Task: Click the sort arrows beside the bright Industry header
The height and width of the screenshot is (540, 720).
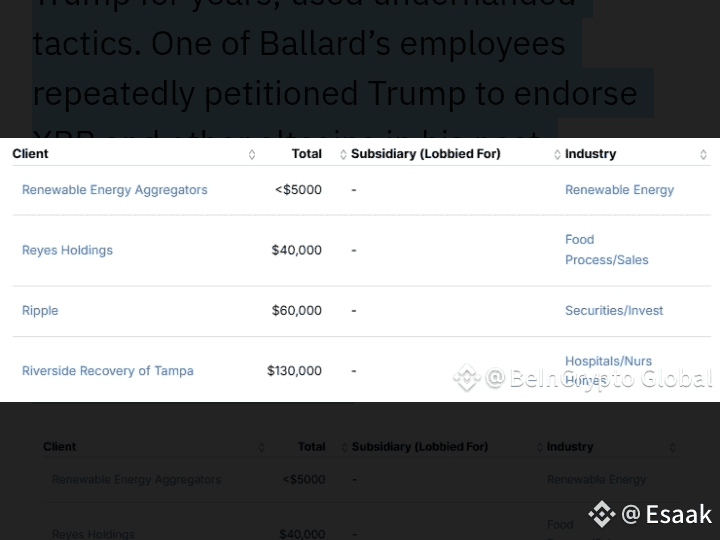Action: click(703, 154)
